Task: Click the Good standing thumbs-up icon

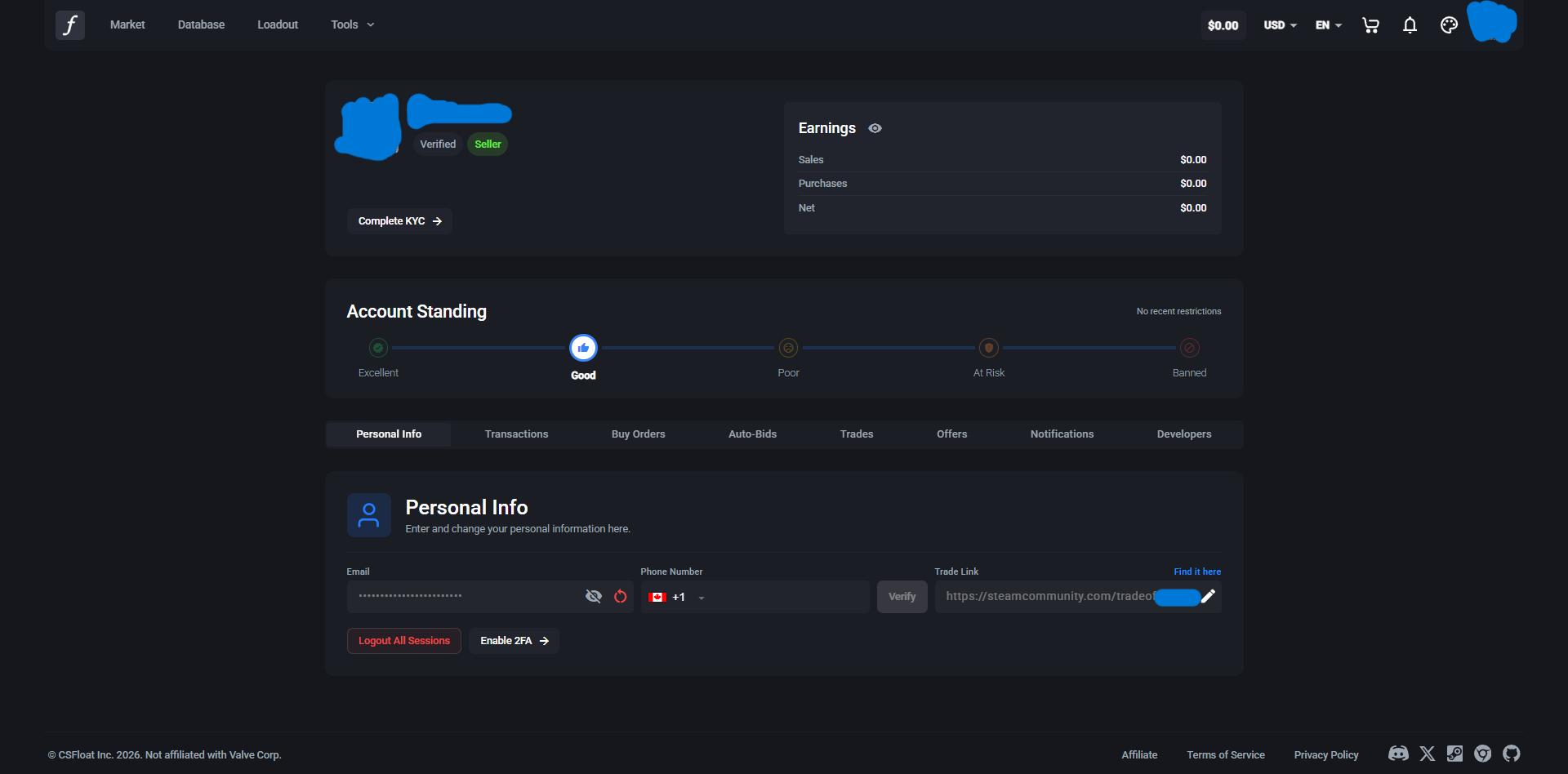Action: point(583,348)
